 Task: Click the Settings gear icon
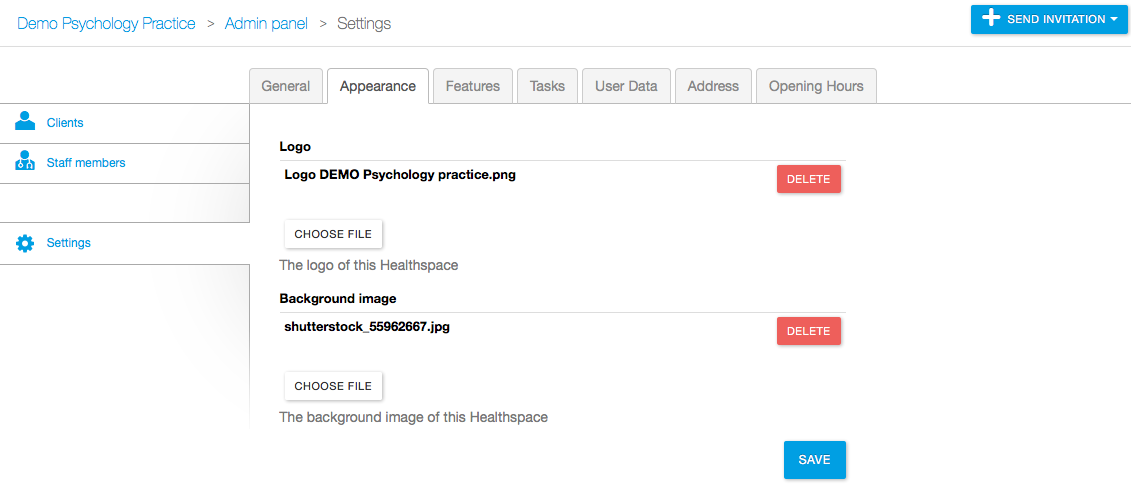[25, 243]
